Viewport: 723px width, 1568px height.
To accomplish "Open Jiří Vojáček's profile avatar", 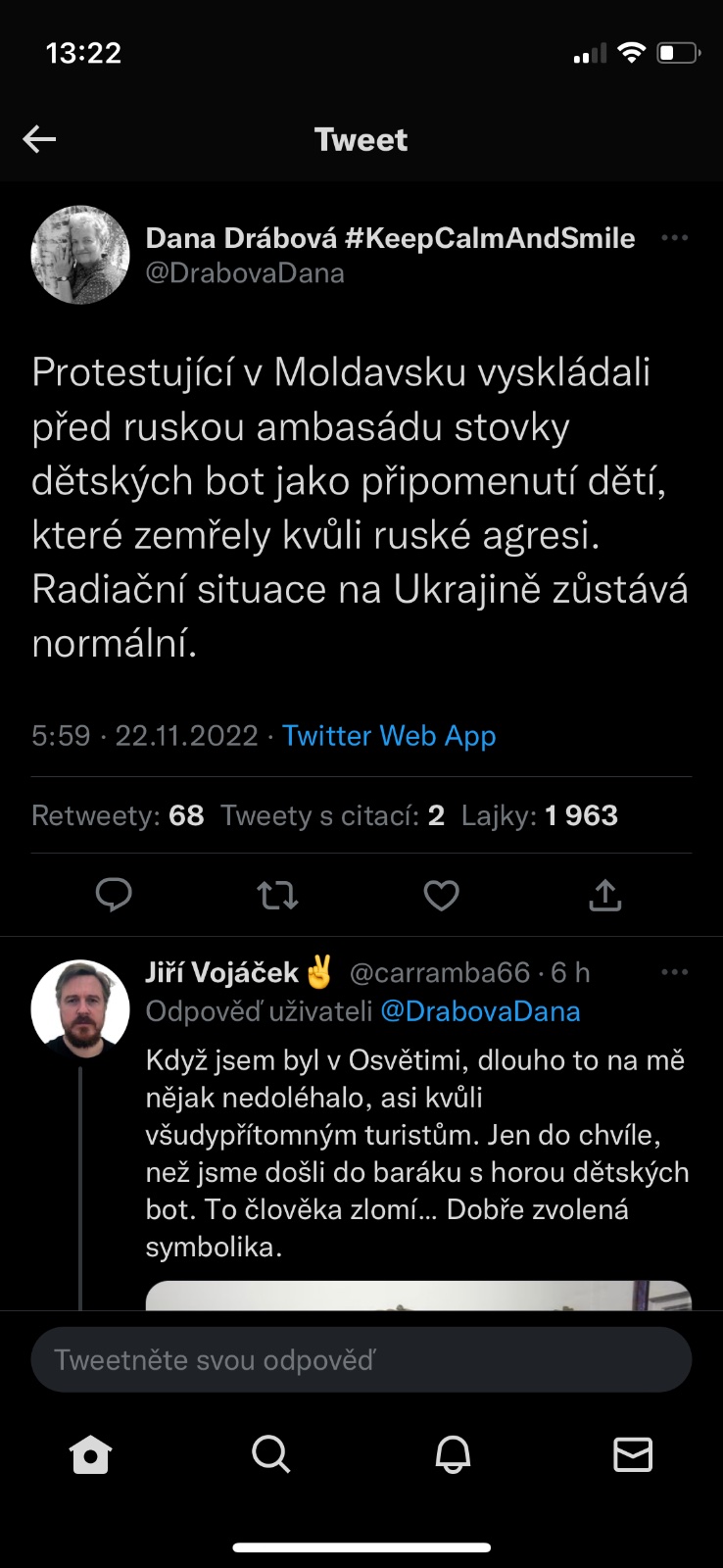I will pos(80,1008).
